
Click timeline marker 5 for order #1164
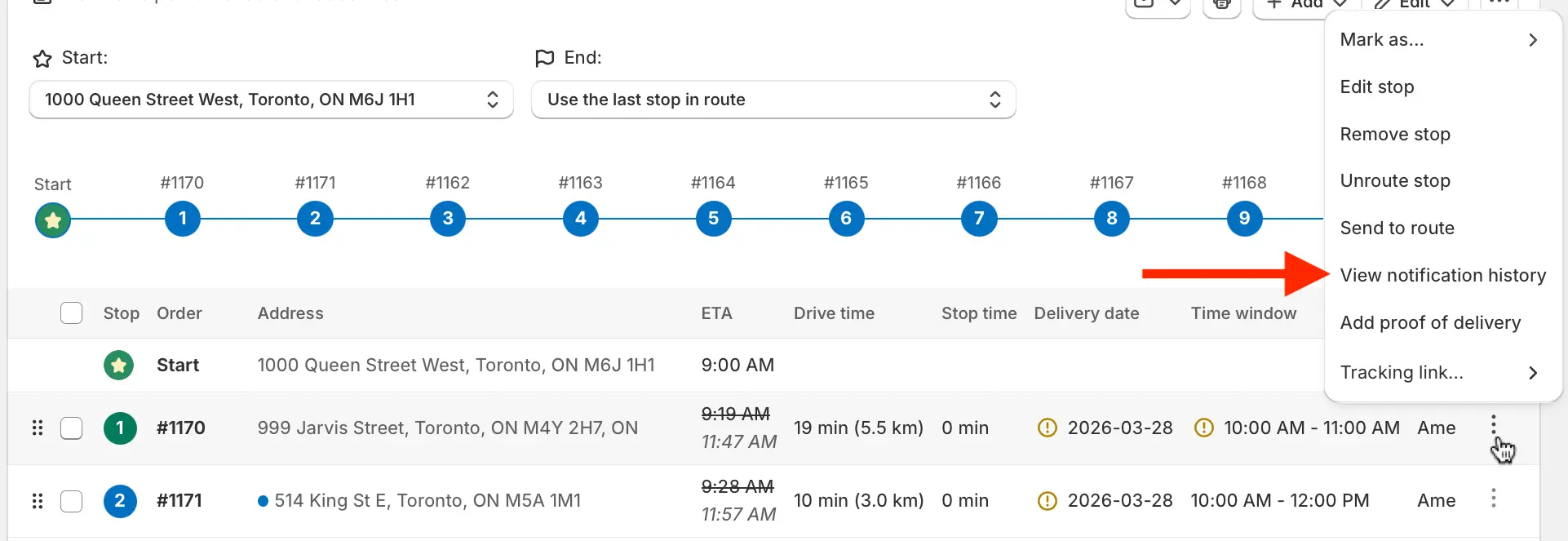(714, 219)
